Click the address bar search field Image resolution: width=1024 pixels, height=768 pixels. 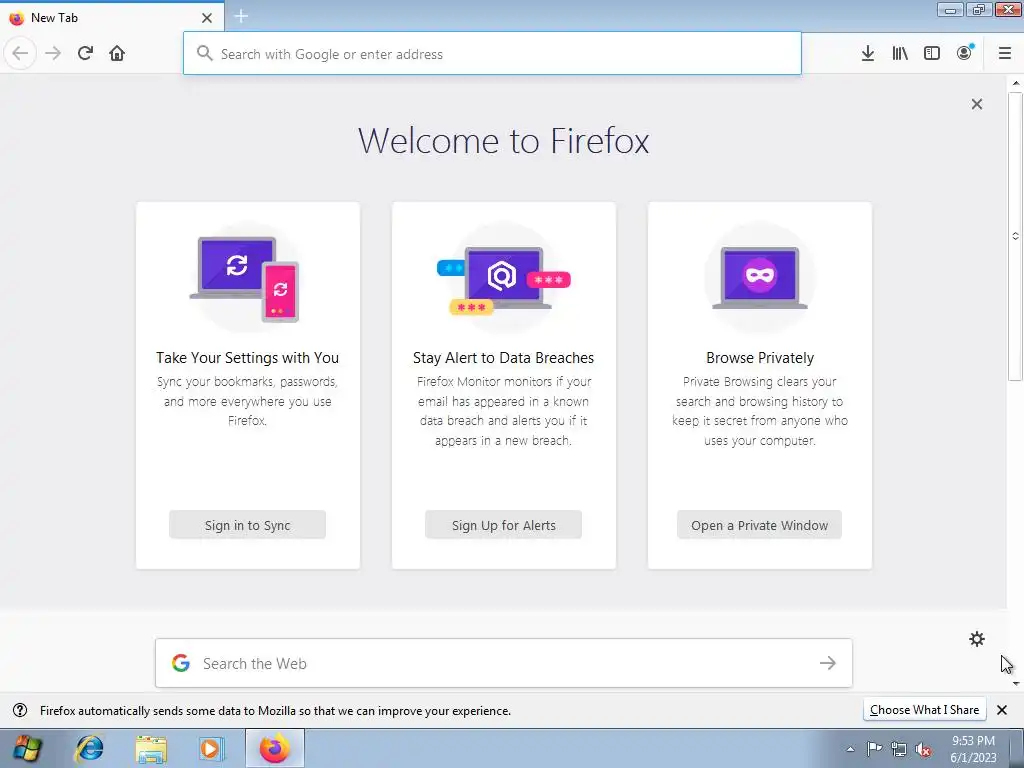tap(492, 54)
